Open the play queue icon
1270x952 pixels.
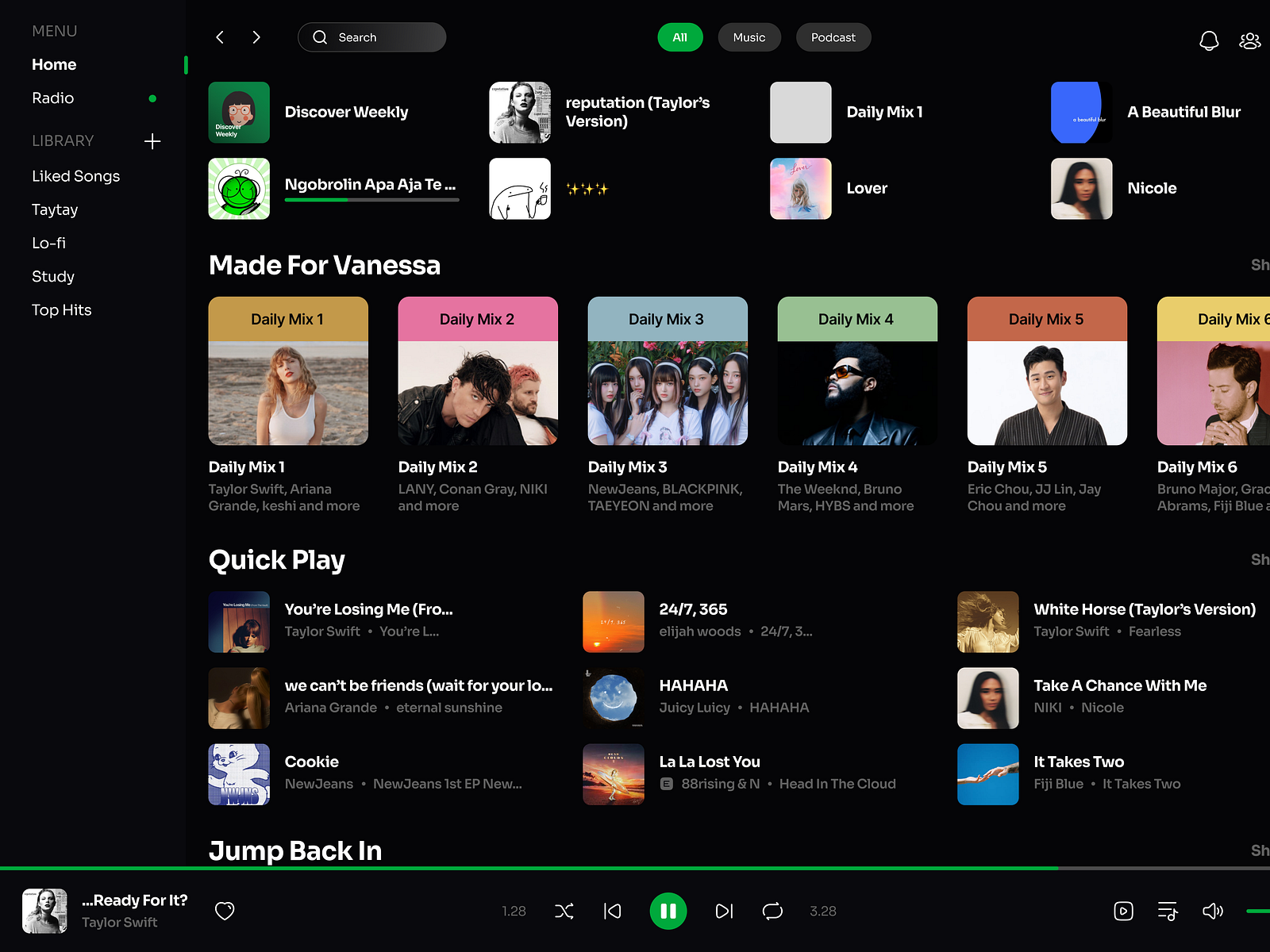pos(1168,911)
